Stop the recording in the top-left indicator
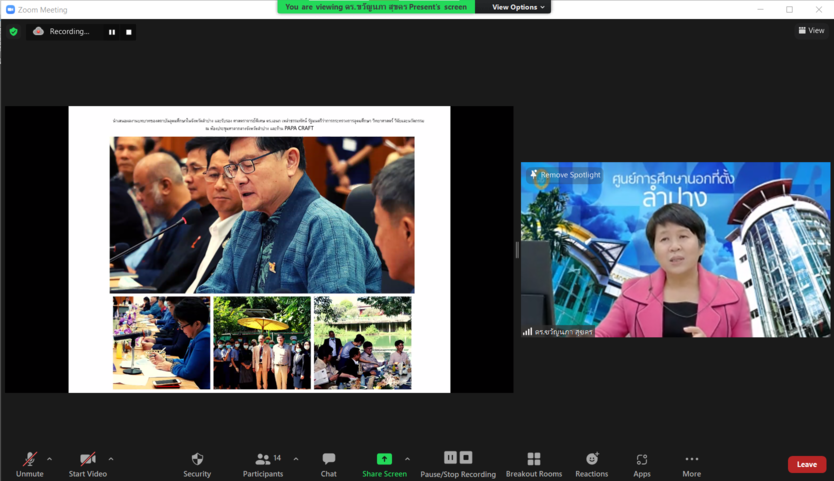 coord(128,32)
